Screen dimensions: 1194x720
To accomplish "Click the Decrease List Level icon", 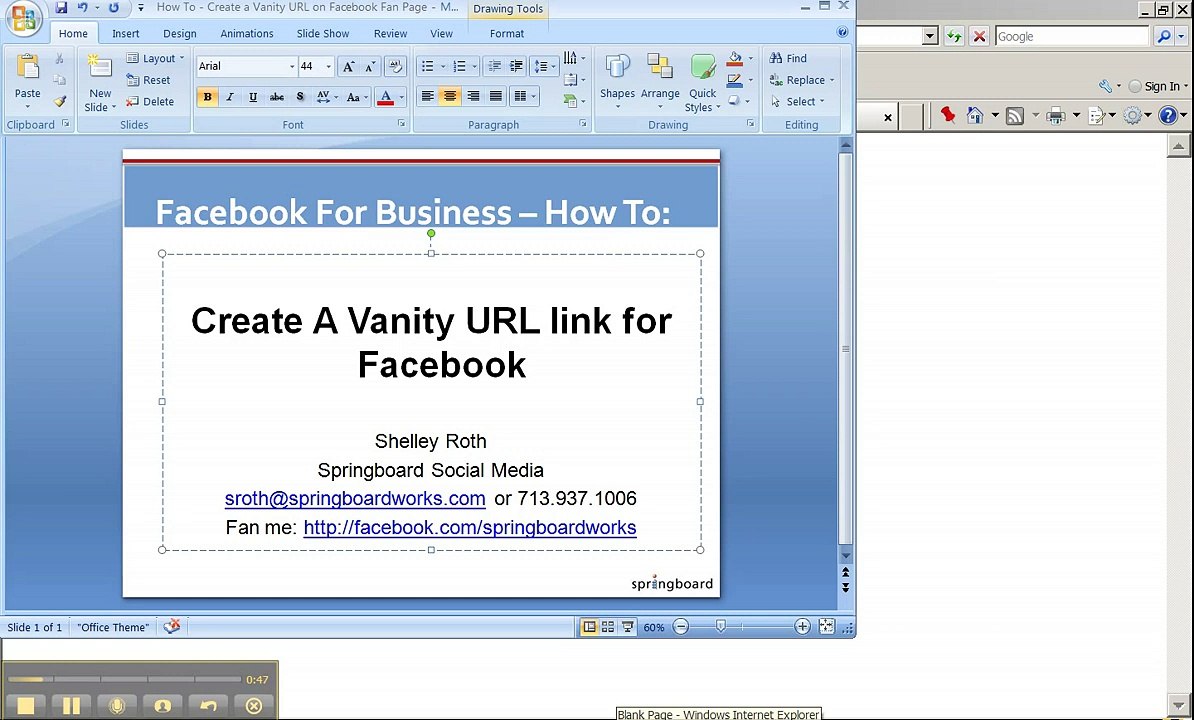I will click(x=493, y=66).
